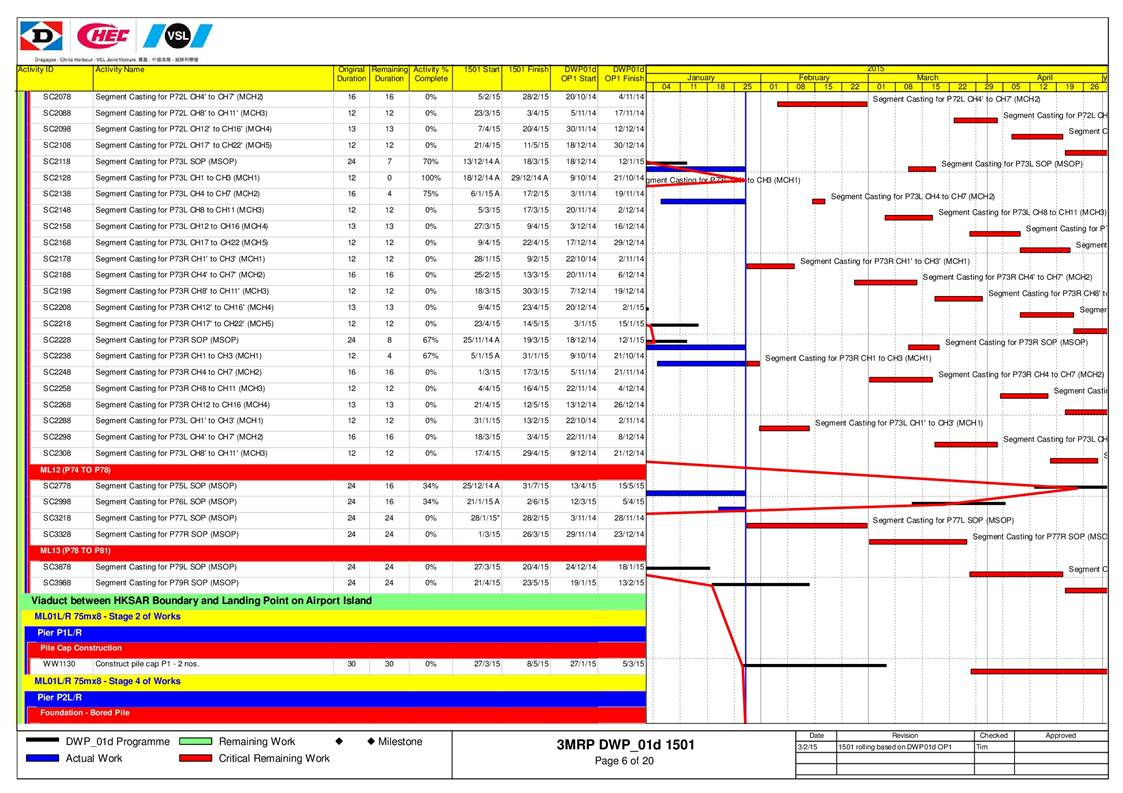
Task: Click the red Gantt bar in the SC2078 row
Action: pyautogui.click(x=821, y=104)
